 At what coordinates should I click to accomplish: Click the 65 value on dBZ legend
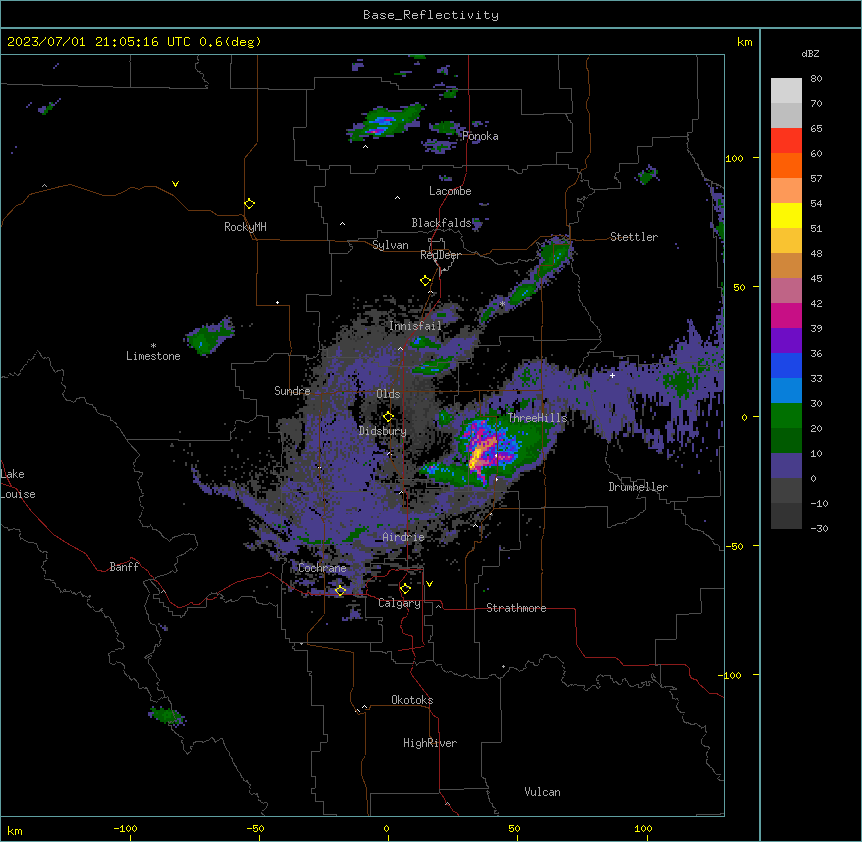point(816,129)
